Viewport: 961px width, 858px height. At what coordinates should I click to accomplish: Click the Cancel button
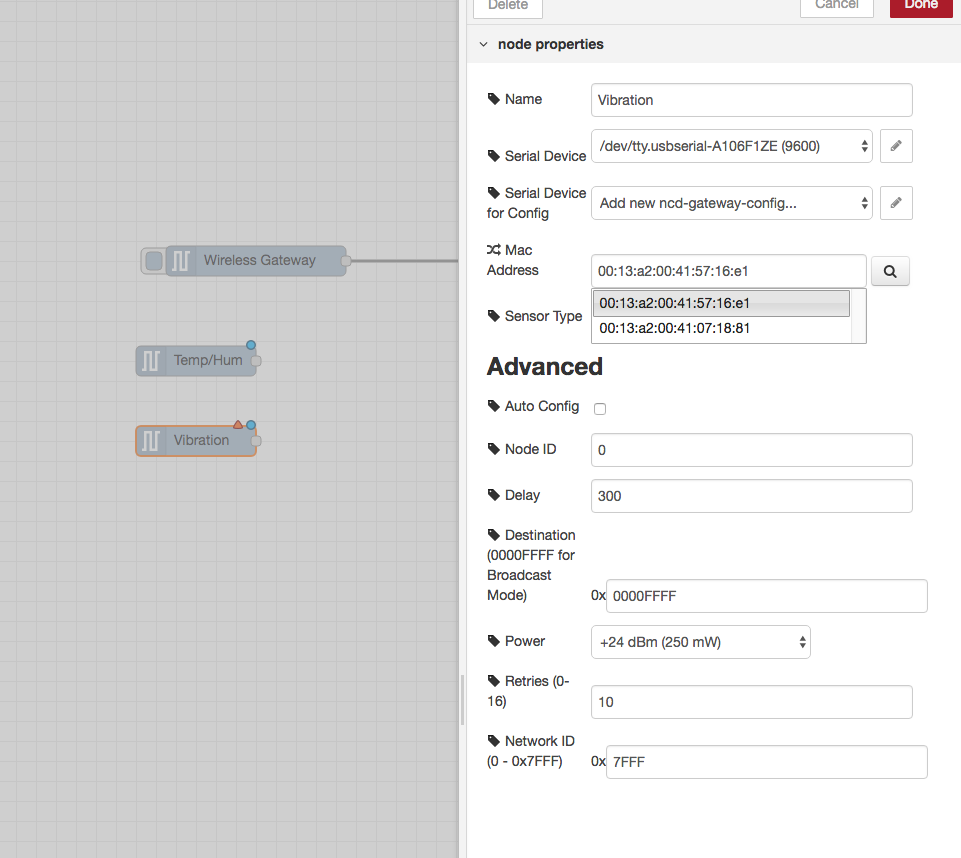point(837,6)
